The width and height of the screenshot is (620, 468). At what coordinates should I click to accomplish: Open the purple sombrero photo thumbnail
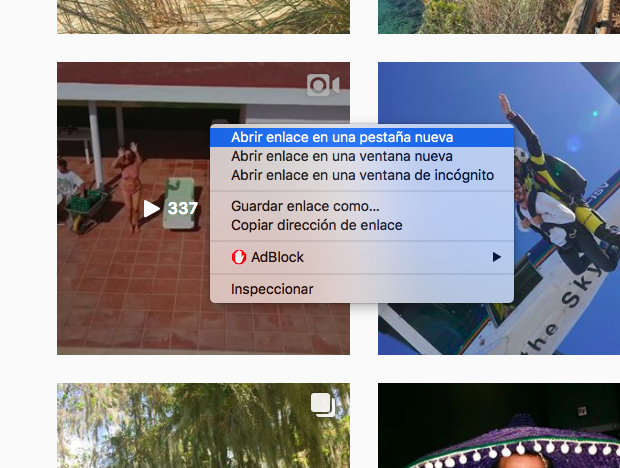[499, 425]
